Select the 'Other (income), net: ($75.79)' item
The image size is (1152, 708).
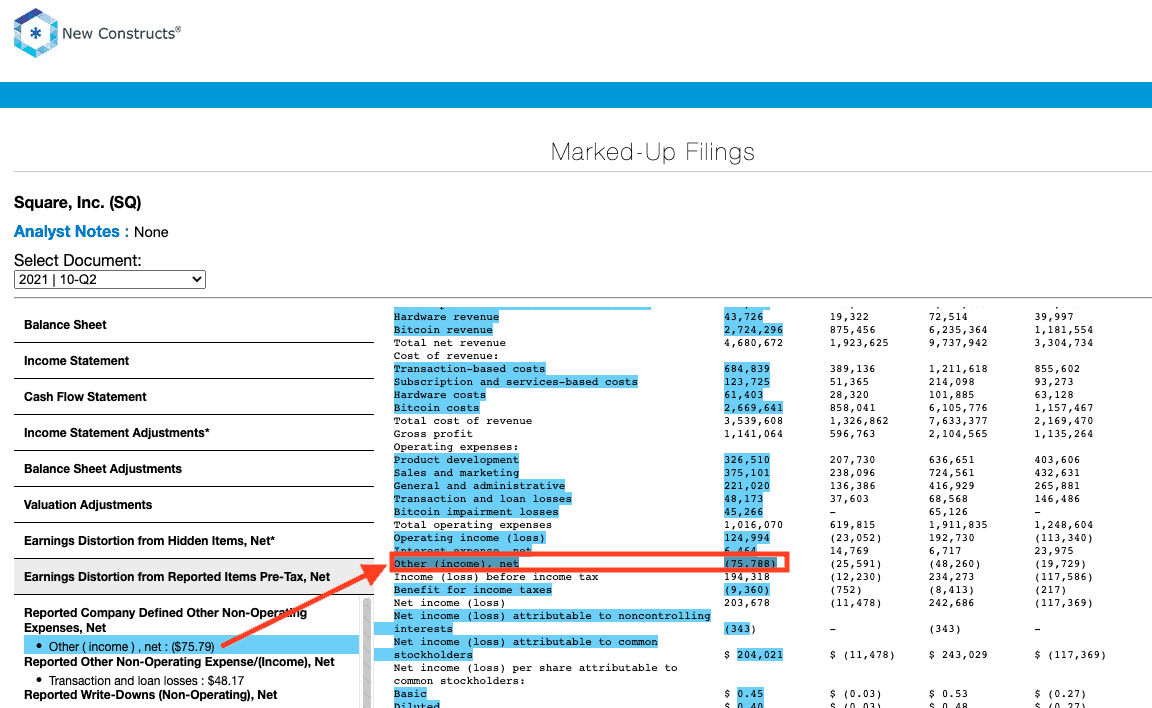pos(192,646)
